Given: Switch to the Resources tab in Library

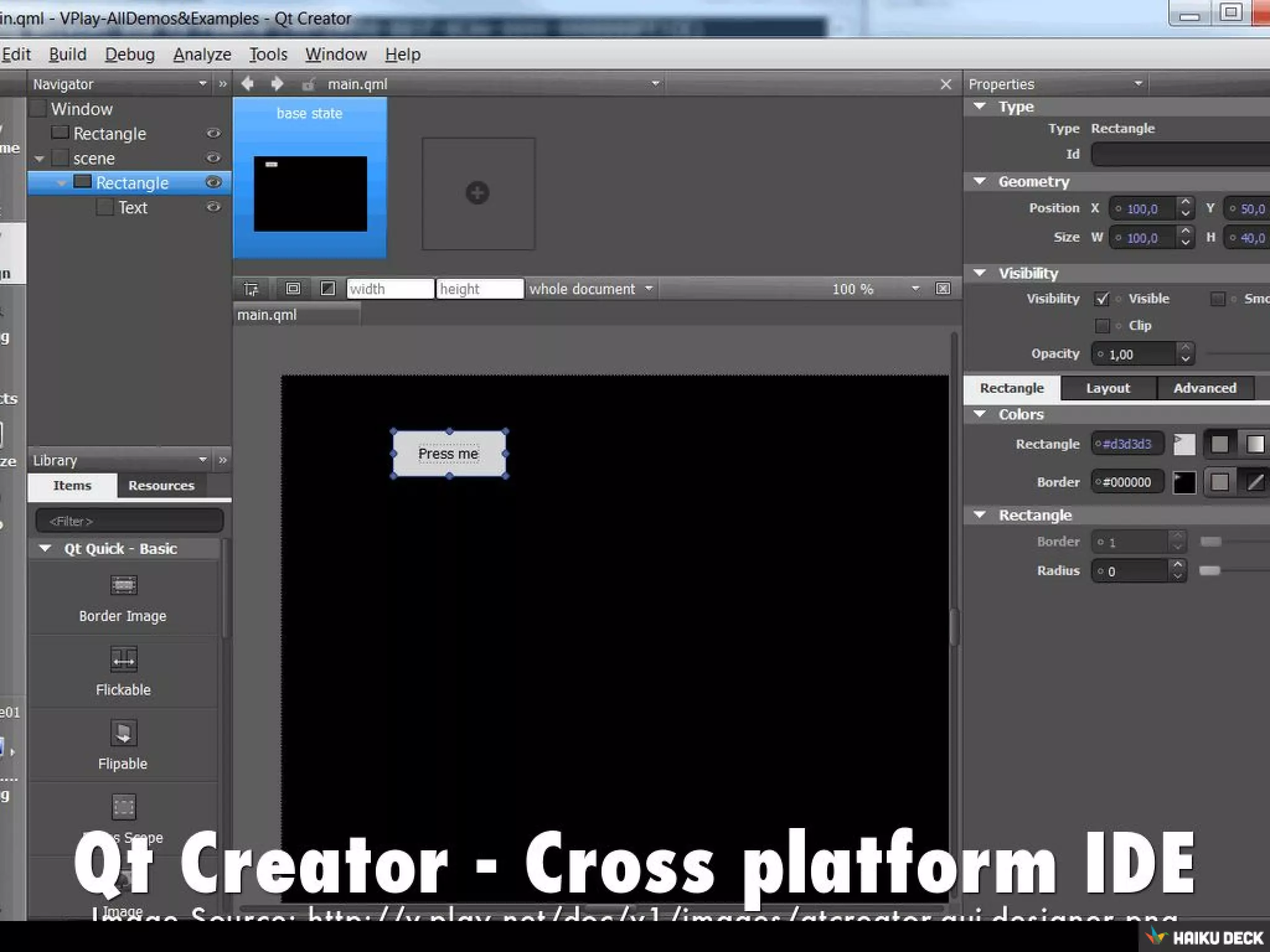Looking at the screenshot, I should coord(161,485).
